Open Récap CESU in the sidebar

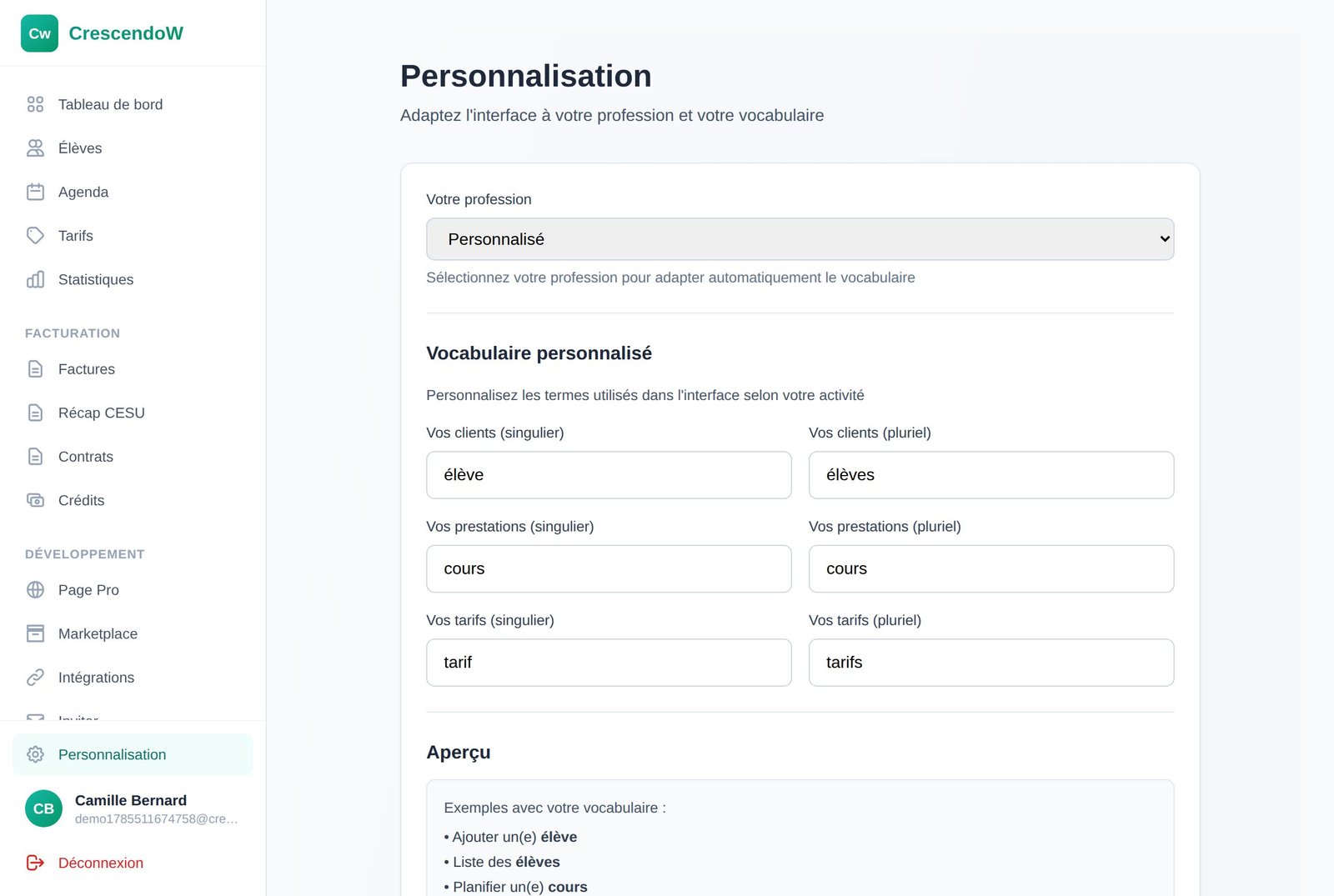tap(133, 413)
